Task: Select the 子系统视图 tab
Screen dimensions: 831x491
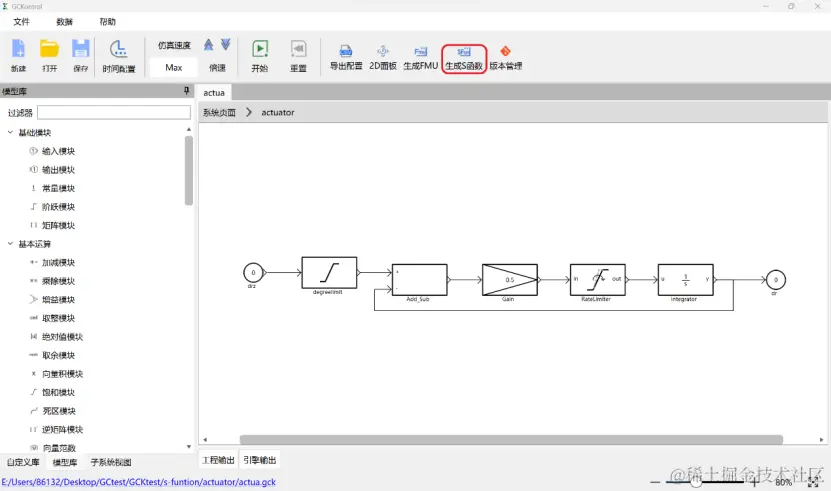Action: click(111, 462)
